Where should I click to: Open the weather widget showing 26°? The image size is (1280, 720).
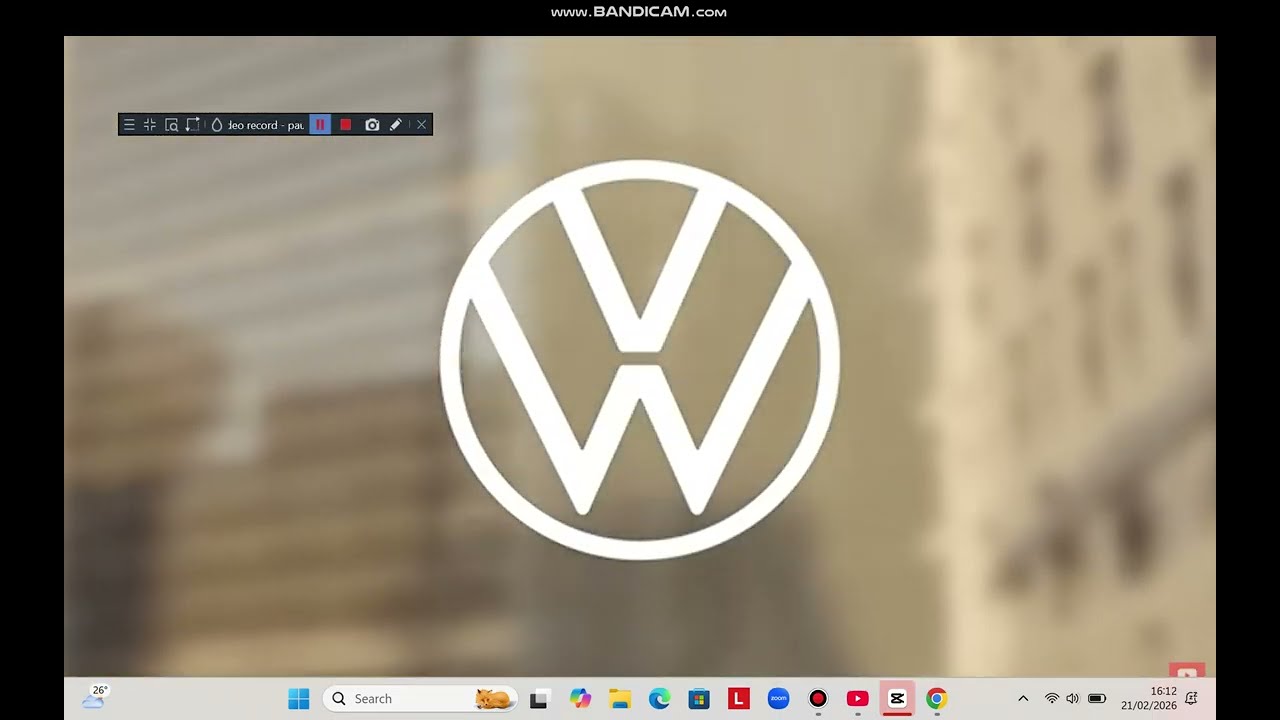[x=95, y=697]
